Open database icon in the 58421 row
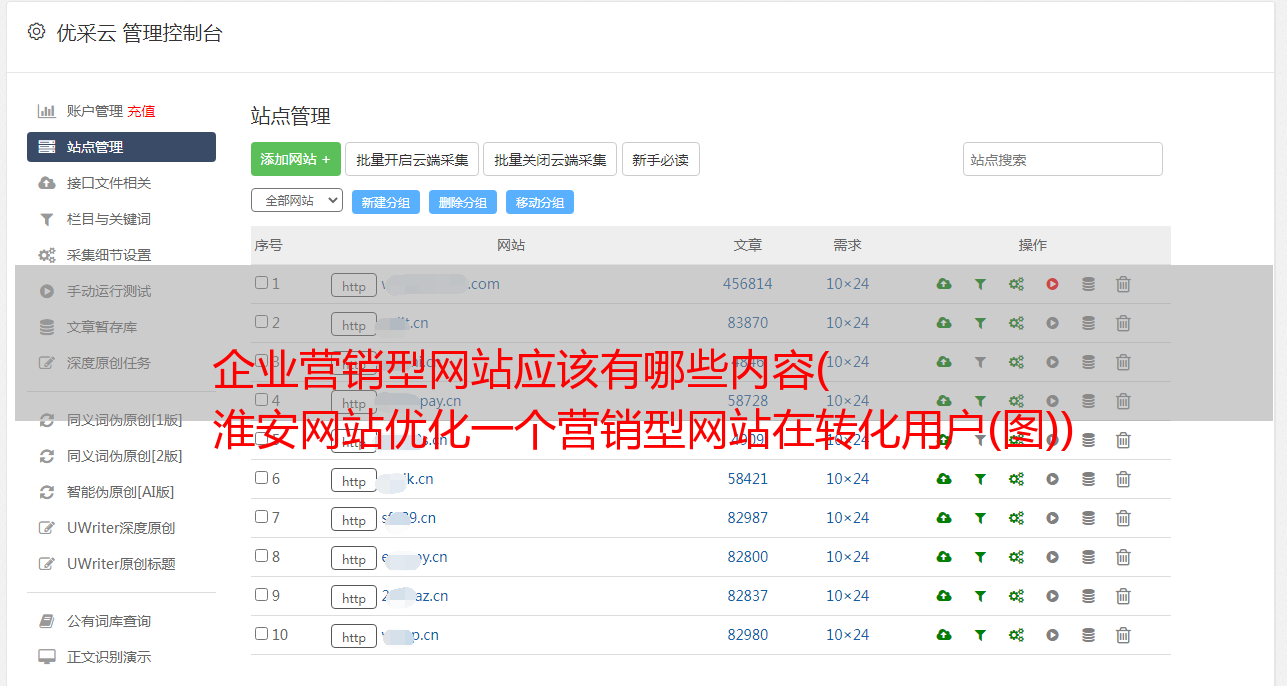Viewport: 1287px width, 686px height. (x=1088, y=479)
